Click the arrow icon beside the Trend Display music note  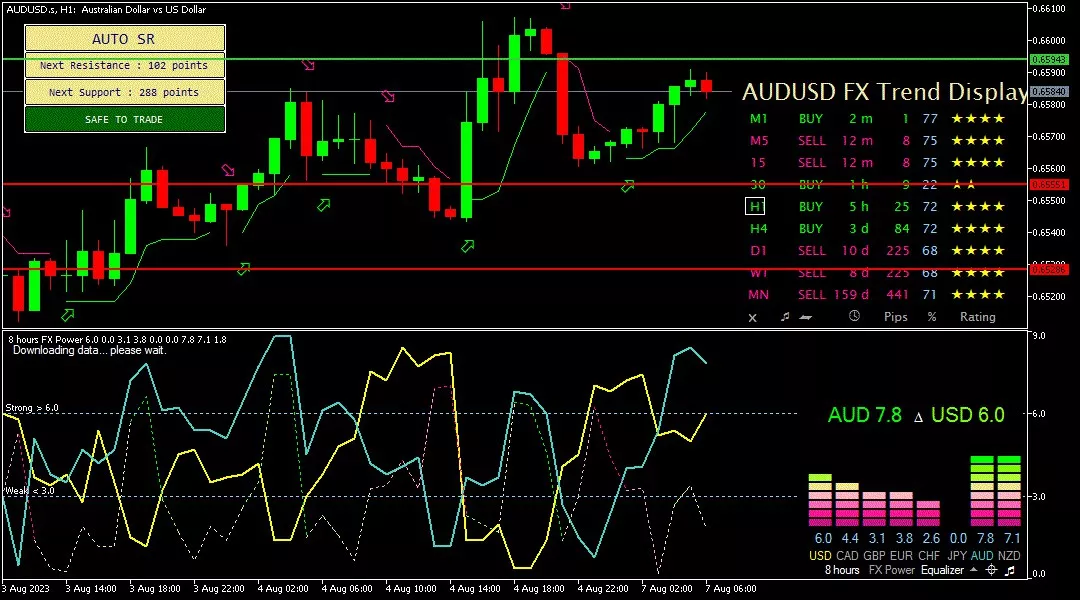pyautogui.click(x=805, y=318)
